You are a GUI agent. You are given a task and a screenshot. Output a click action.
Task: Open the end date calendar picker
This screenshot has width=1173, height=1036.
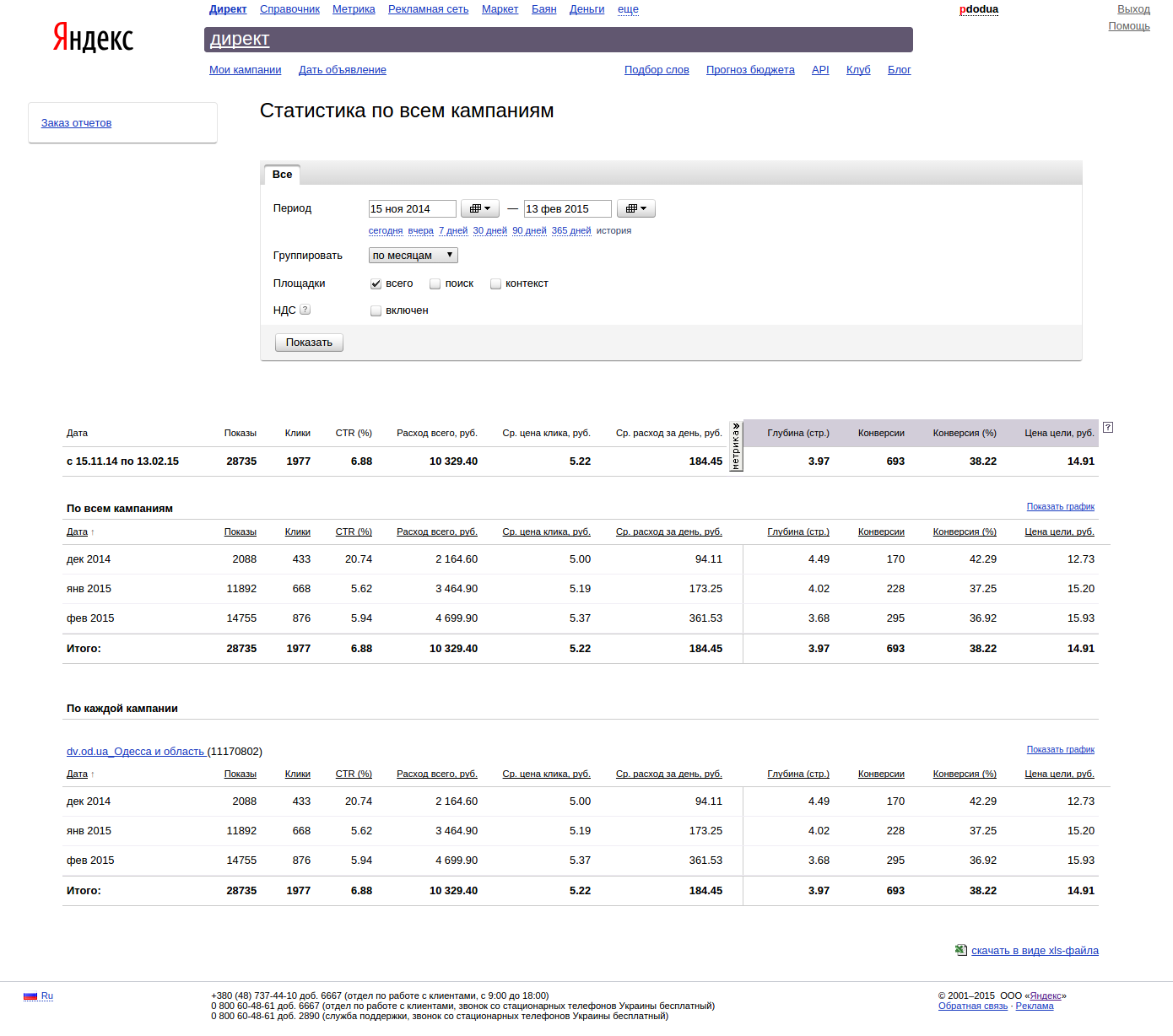pyautogui.click(x=636, y=208)
